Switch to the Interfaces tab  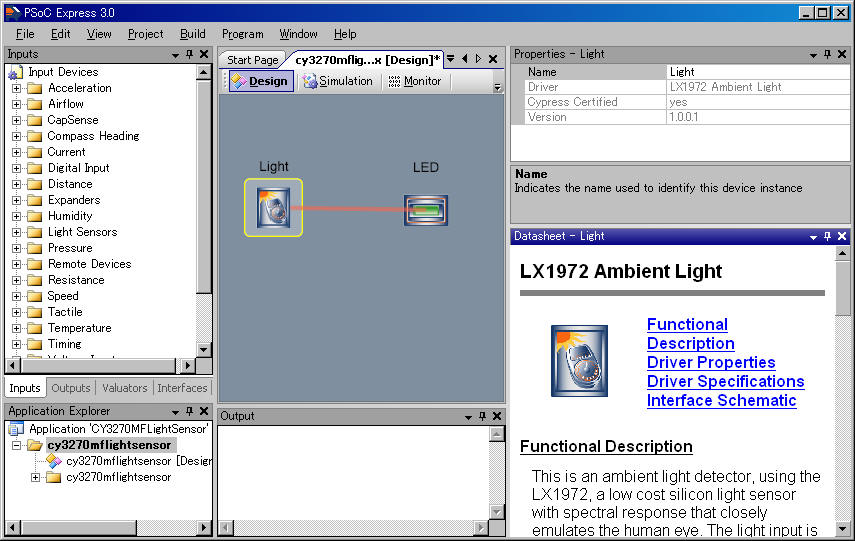[182, 388]
